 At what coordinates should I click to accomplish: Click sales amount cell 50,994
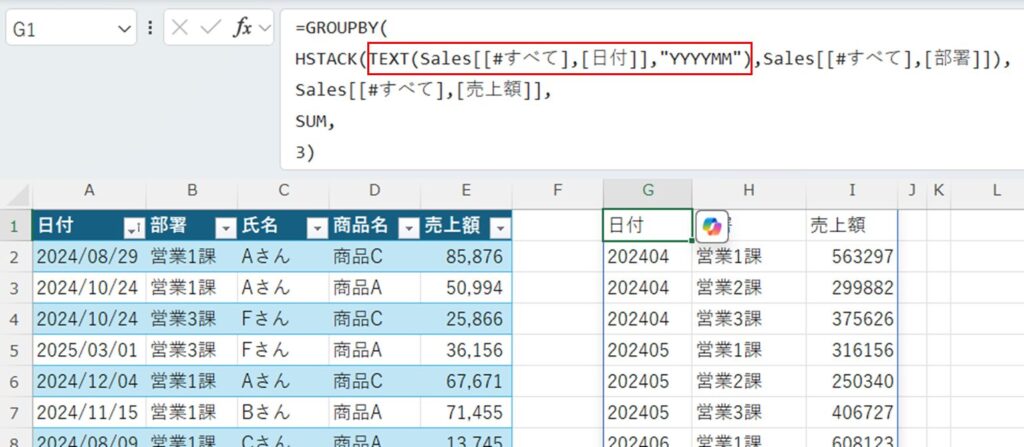click(466, 288)
